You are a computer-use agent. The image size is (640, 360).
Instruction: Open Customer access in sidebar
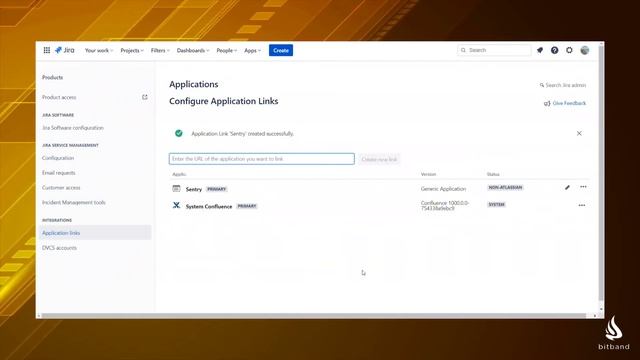pos(61,188)
